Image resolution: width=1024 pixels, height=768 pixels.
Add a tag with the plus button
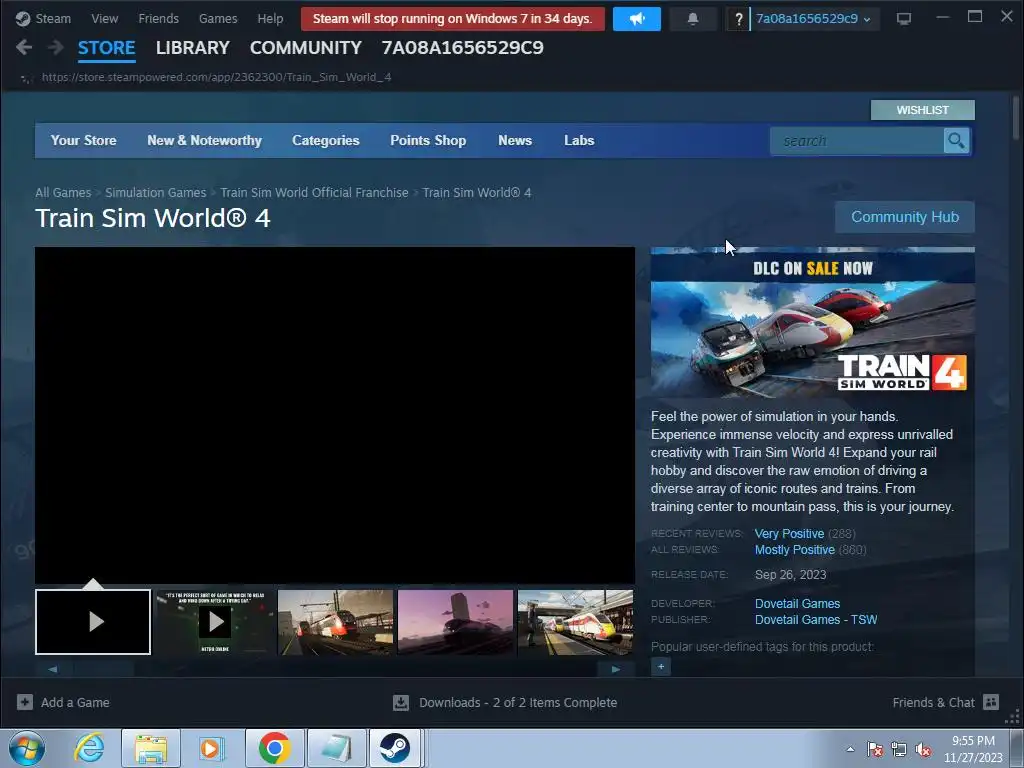click(x=661, y=667)
